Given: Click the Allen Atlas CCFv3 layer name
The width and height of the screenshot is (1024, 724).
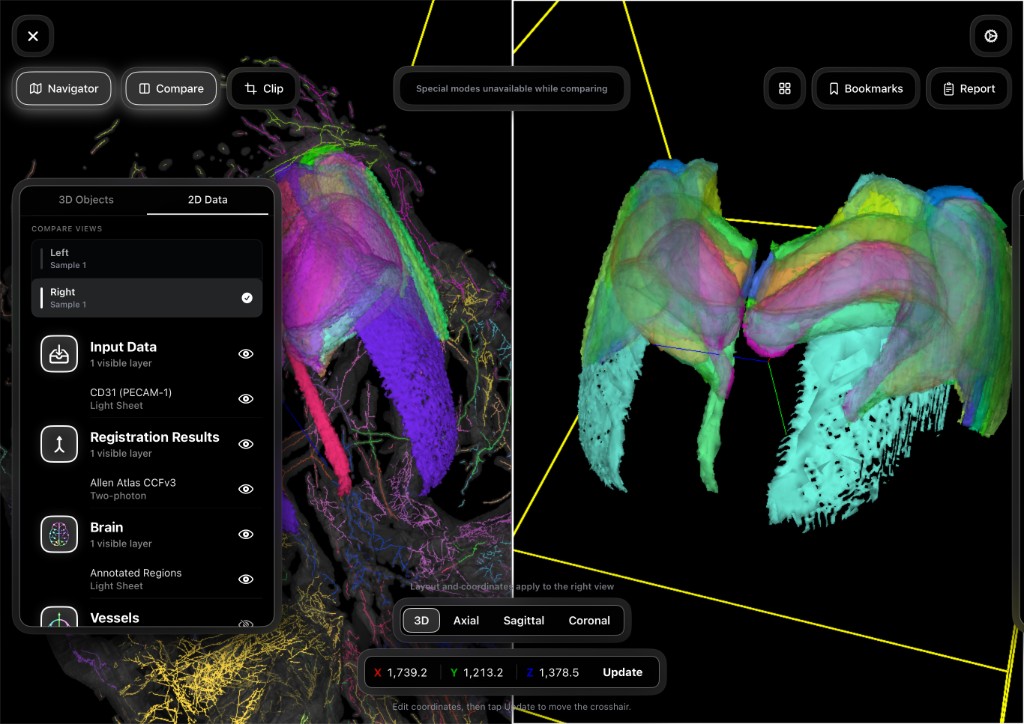Looking at the screenshot, I should 133,482.
